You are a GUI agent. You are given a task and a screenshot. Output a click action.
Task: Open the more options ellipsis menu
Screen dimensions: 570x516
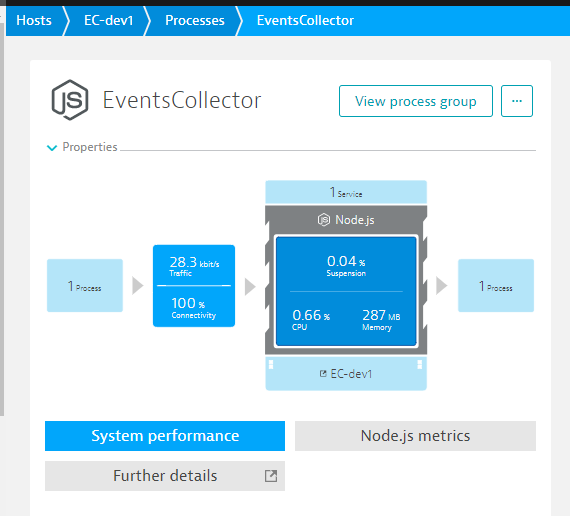pos(517,101)
